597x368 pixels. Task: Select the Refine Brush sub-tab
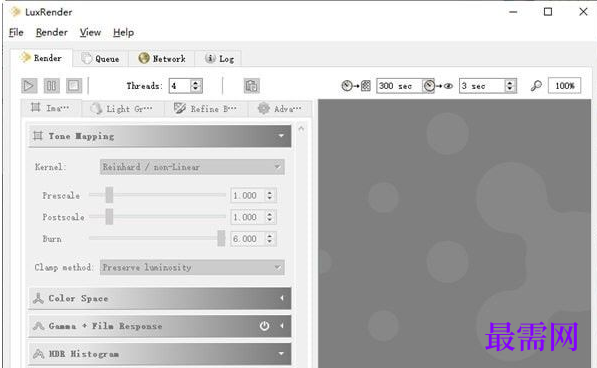click(206, 109)
